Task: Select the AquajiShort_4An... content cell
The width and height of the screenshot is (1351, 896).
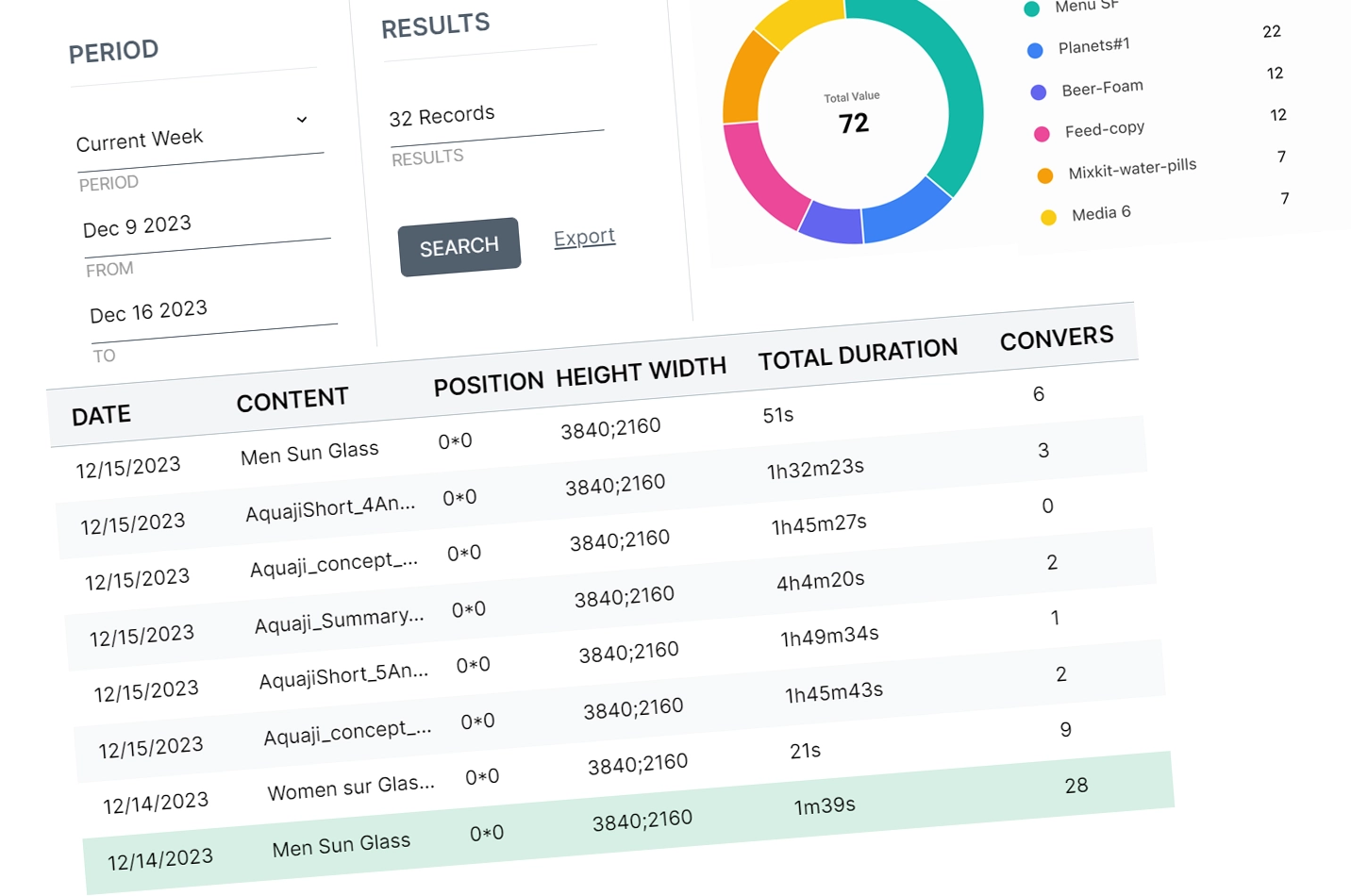Action: click(330, 507)
